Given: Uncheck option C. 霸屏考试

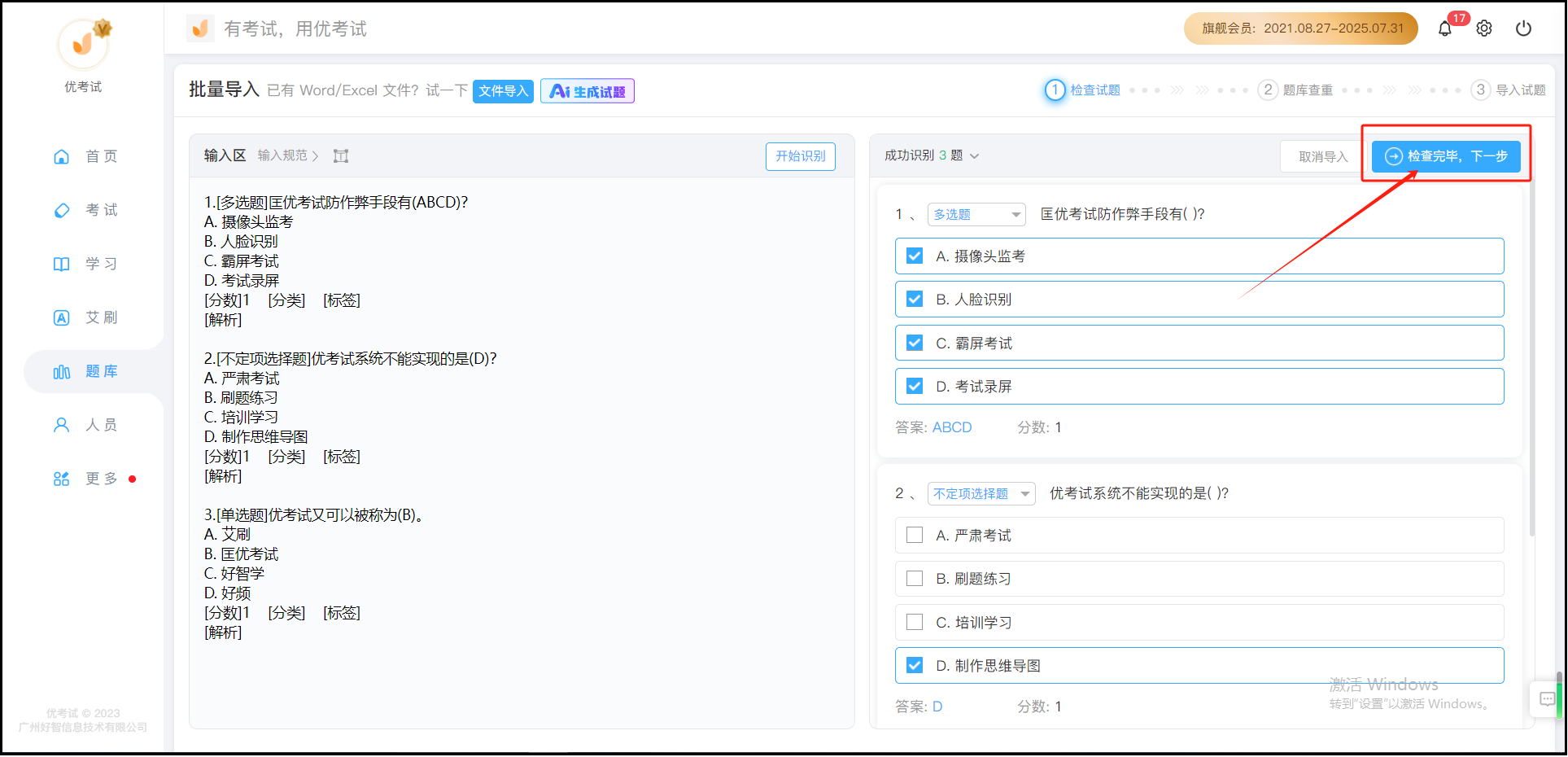Looking at the screenshot, I should pyautogui.click(x=915, y=343).
